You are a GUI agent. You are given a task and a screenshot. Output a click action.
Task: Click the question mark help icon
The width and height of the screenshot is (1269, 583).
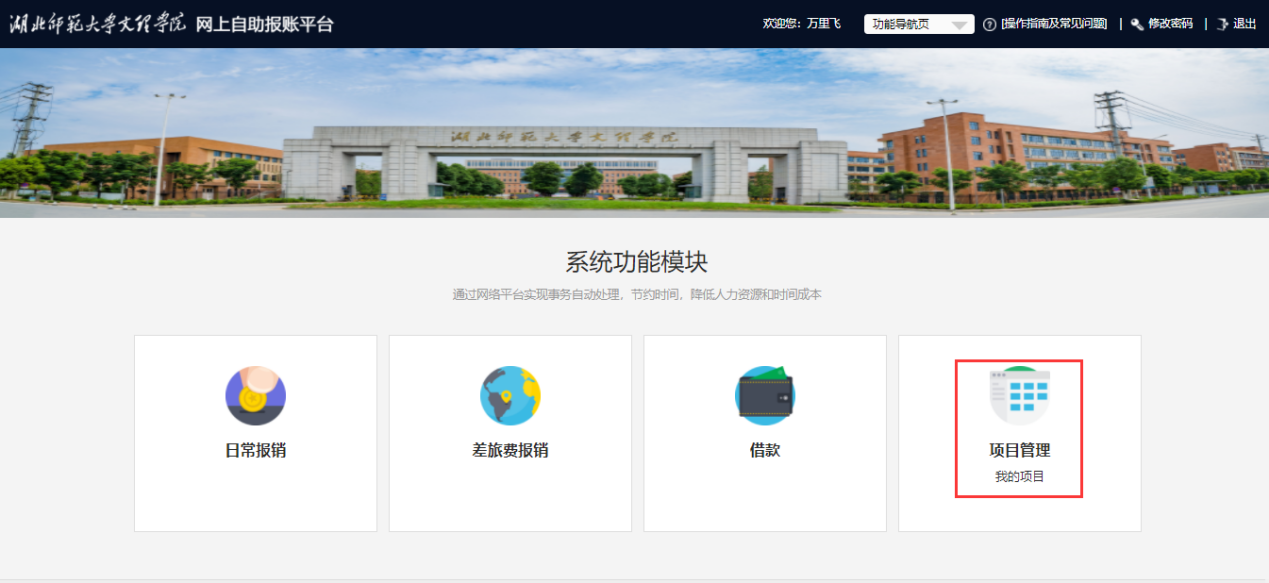point(990,24)
